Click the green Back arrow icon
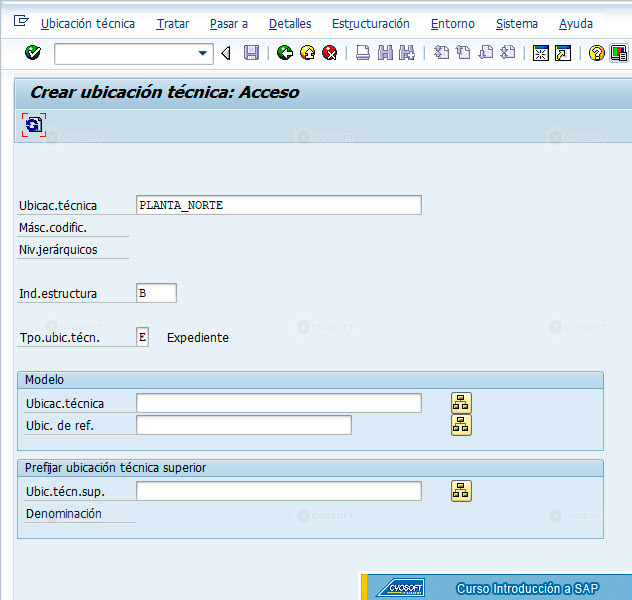This screenshot has width=632, height=600. coord(285,53)
